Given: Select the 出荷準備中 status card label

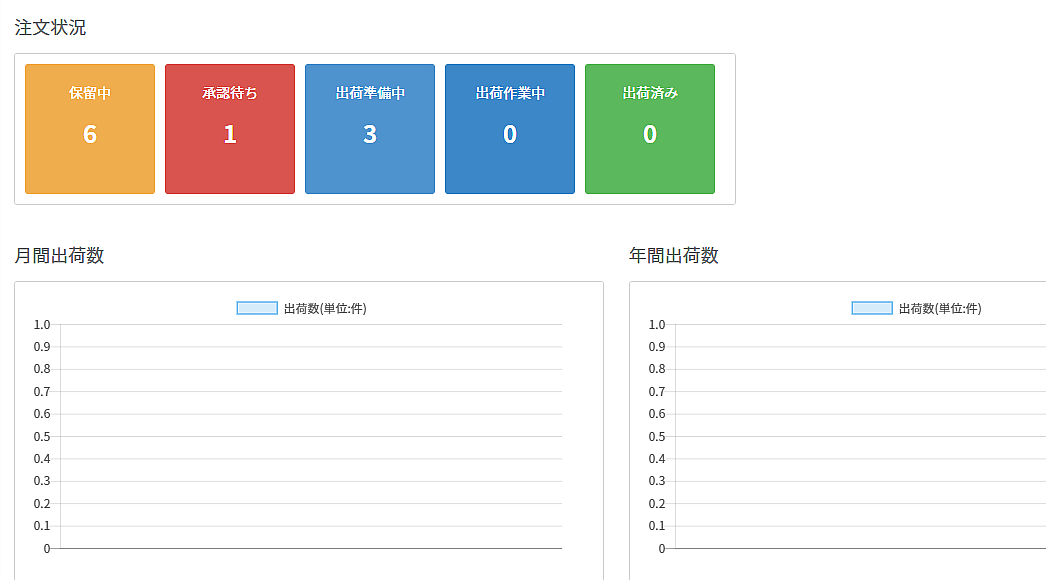Looking at the screenshot, I should click(x=370, y=93).
